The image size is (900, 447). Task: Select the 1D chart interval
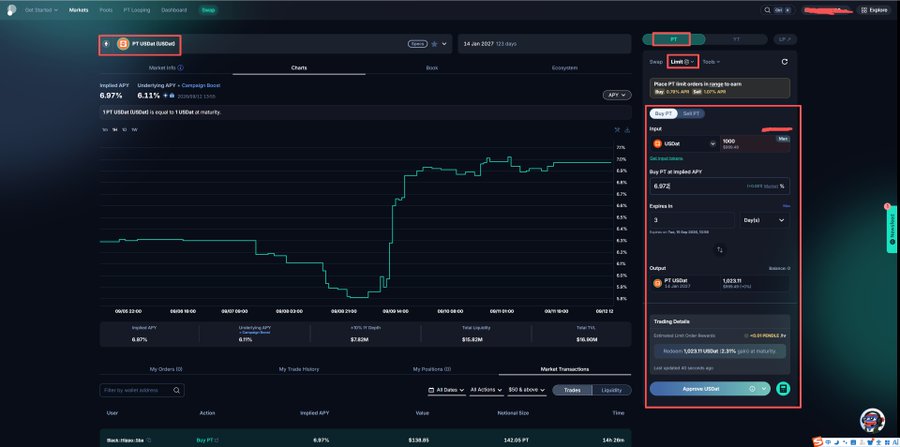[x=125, y=130]
